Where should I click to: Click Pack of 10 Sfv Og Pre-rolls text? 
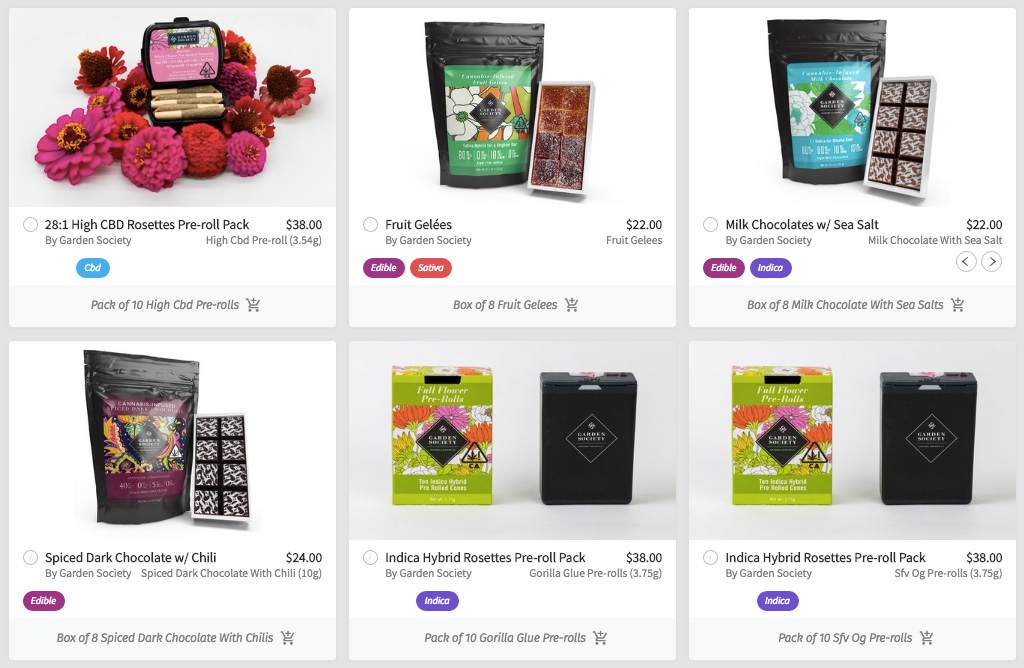point(845,638)
